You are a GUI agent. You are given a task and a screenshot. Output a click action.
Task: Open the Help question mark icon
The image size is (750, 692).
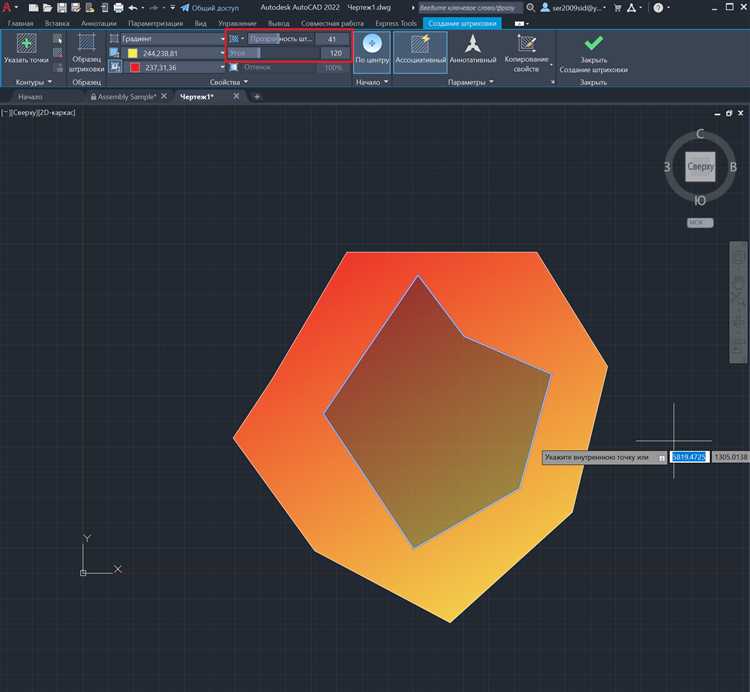(x=658, y=8)
